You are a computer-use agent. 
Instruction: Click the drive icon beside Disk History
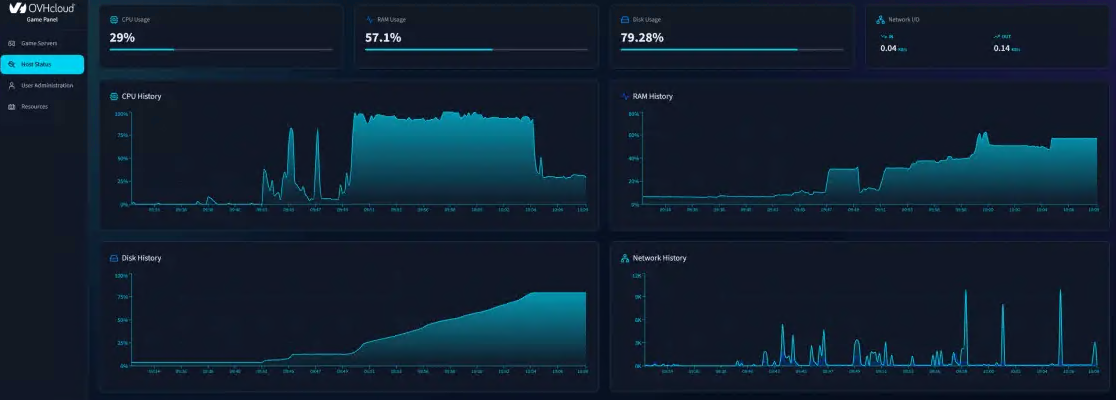click(114, 258)
